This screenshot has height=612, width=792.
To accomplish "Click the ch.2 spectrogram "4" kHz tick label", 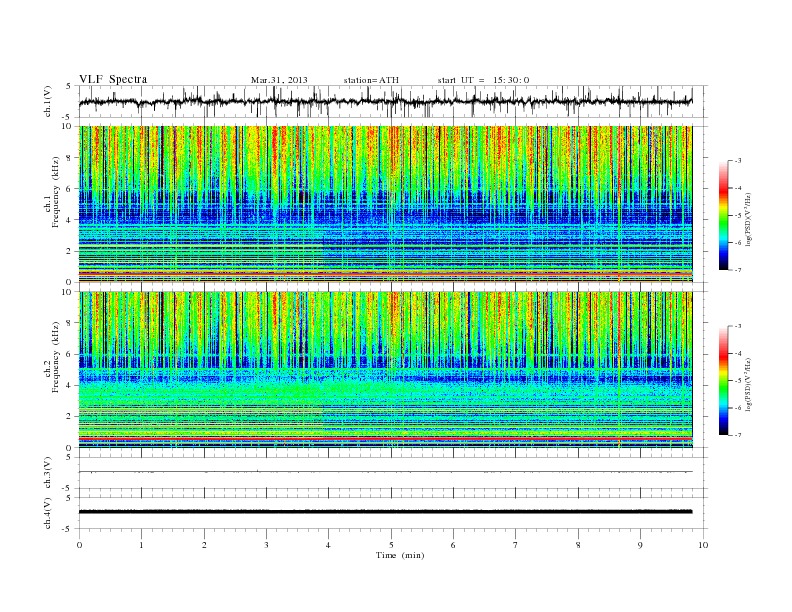I will pyautogui.click(x=70, y=385).
